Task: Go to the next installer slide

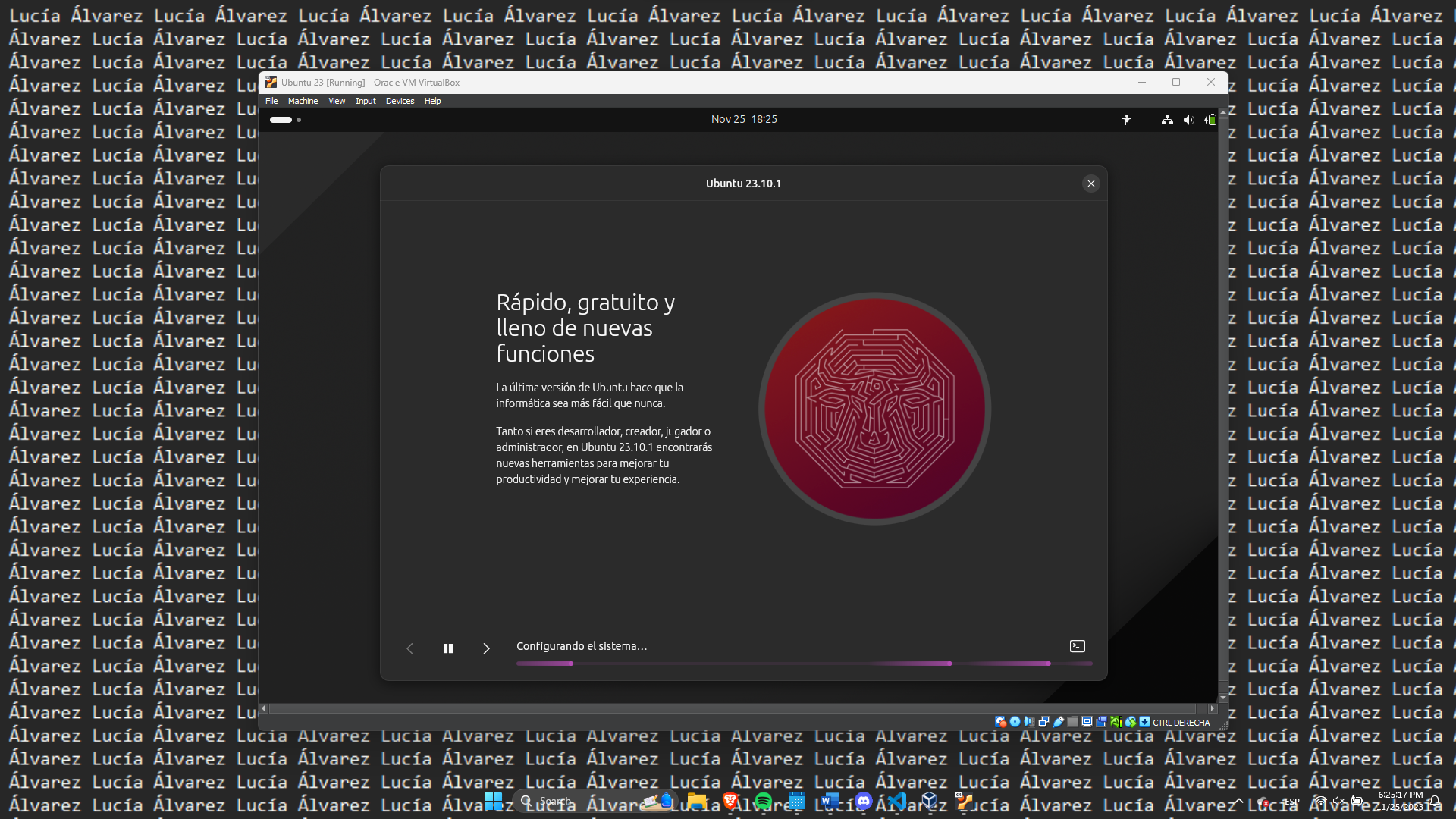Action: (x=486, y=648)
